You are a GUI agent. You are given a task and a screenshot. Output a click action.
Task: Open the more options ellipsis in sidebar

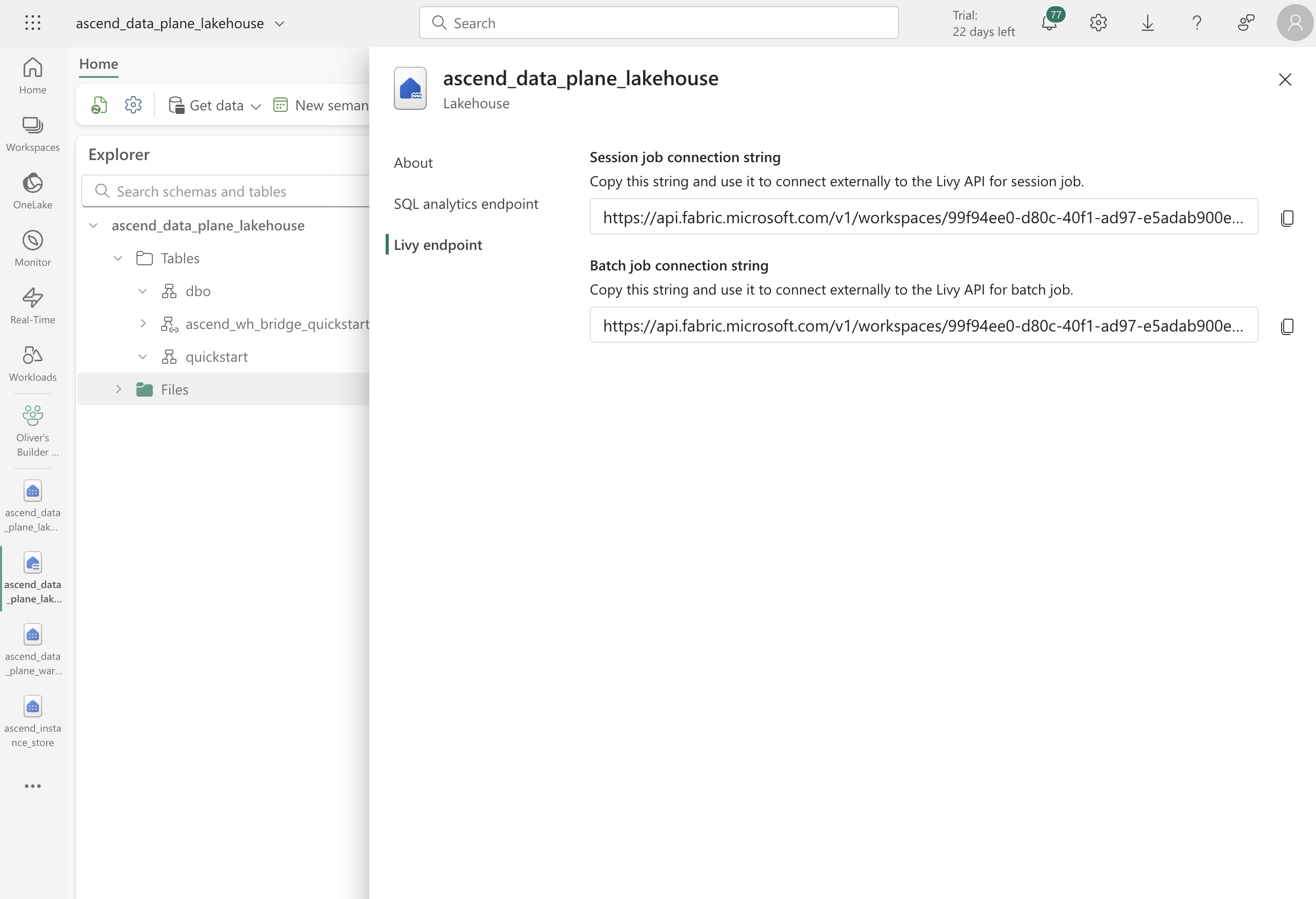point(33,786)
